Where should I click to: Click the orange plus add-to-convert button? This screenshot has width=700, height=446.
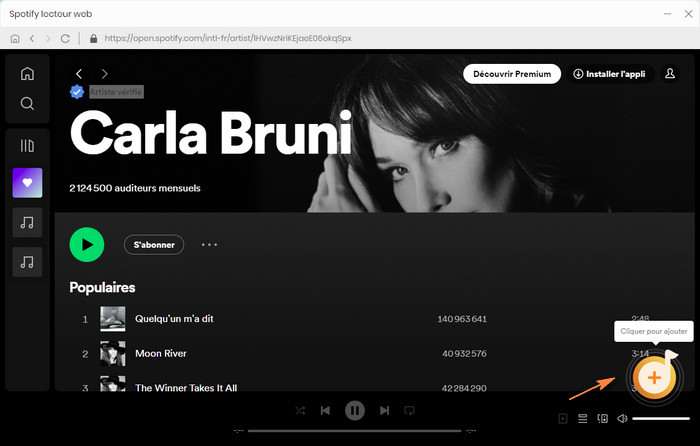coord(654,378)
